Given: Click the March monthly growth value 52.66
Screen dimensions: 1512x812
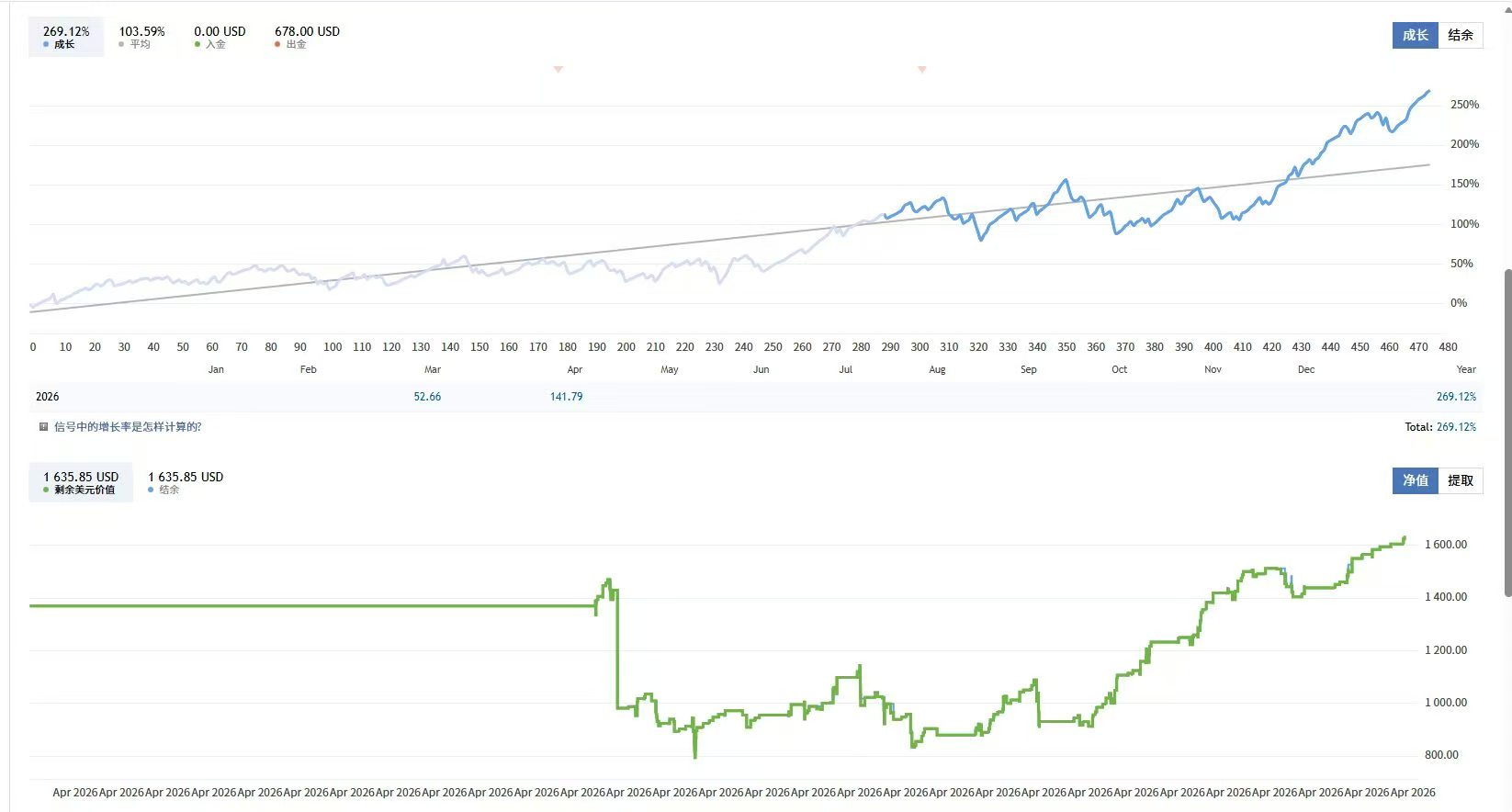Looking at the screenshot, I should point(427,397).
